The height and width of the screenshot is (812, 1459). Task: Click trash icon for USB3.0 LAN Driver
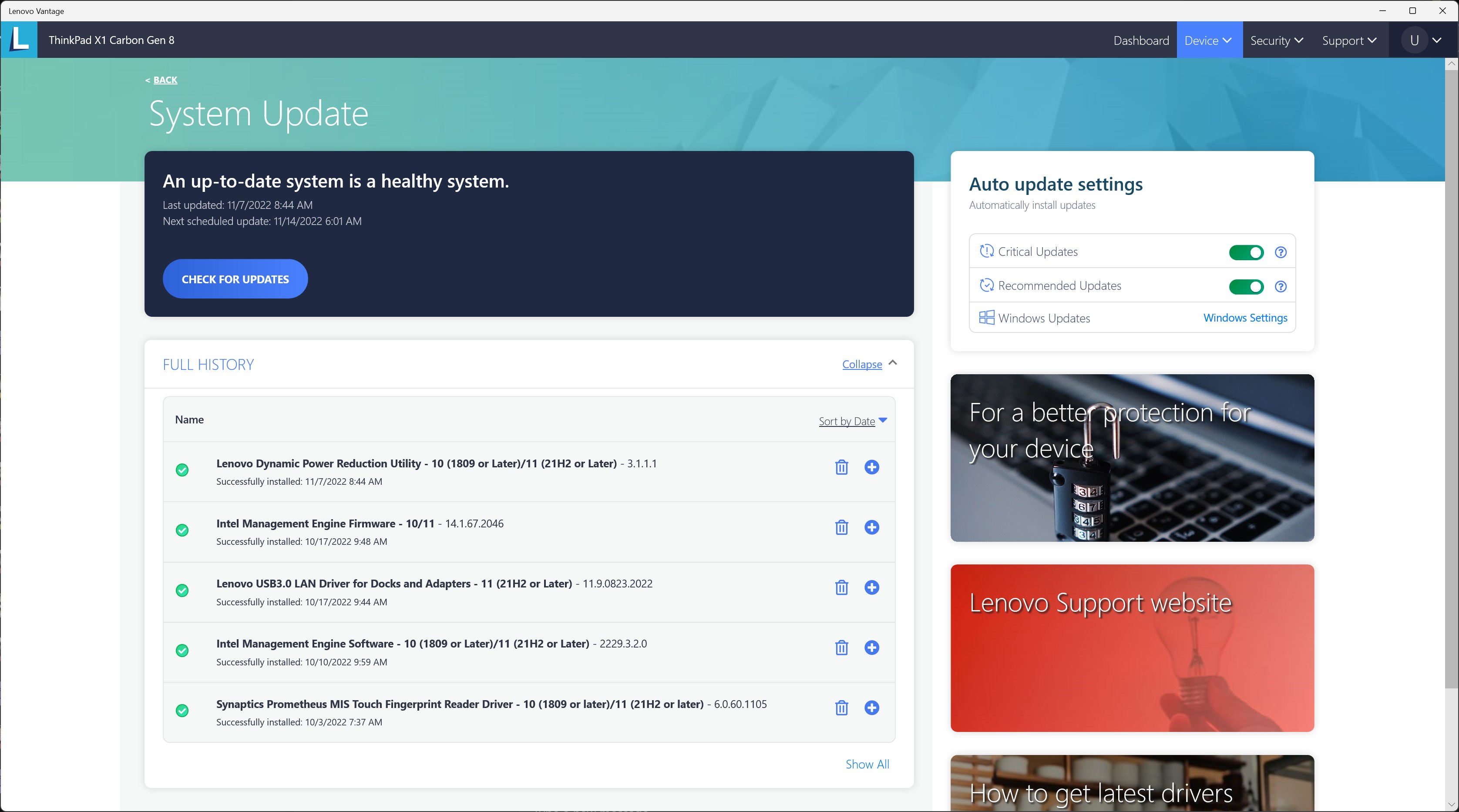[842, 587]
